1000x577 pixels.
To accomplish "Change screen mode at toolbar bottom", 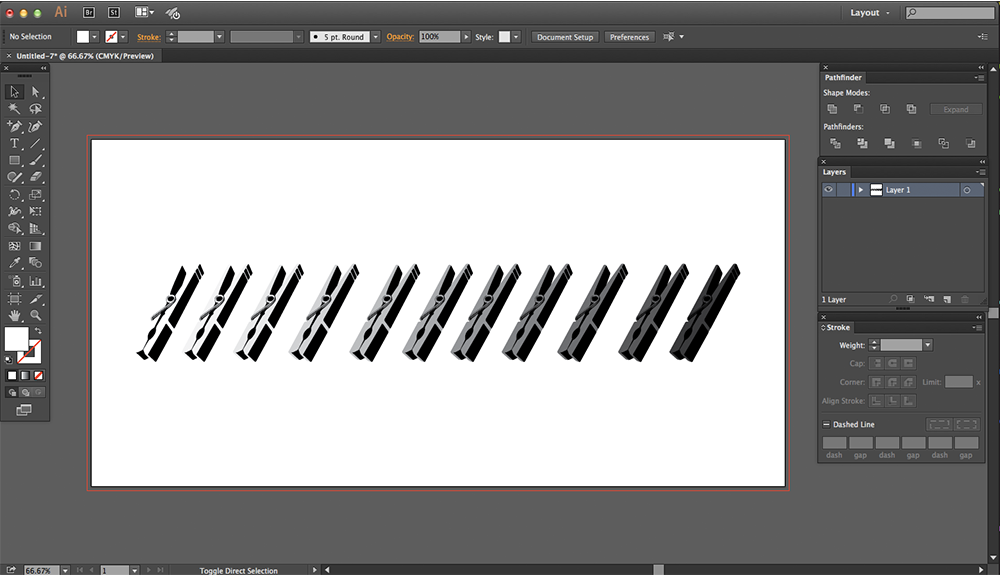I will click(24, 410).
